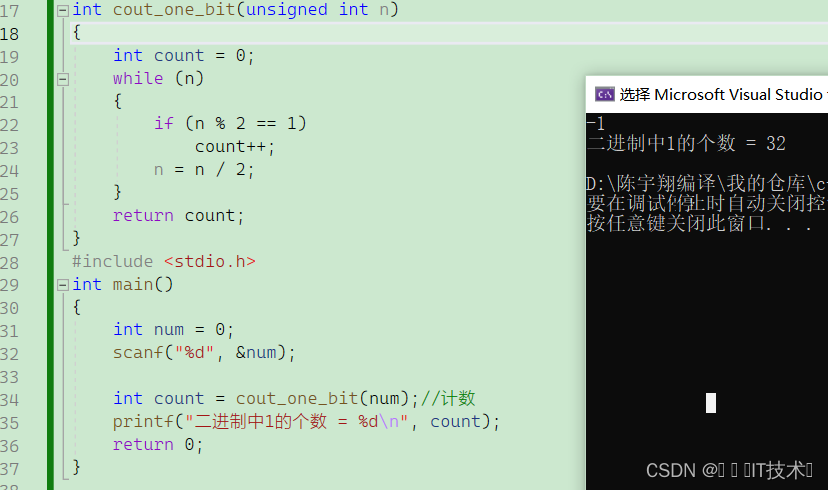The width and height of the screenshot is (828, 490).
Task: Click the 'return count;' line
Action: tap(178, 216)
